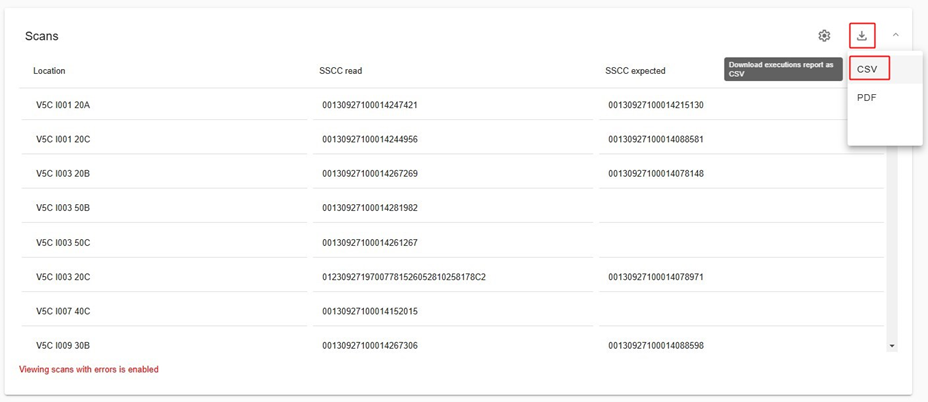928x402 pixels.
Task: Click the scrollbar down arrow
Action: click(892, 345)
